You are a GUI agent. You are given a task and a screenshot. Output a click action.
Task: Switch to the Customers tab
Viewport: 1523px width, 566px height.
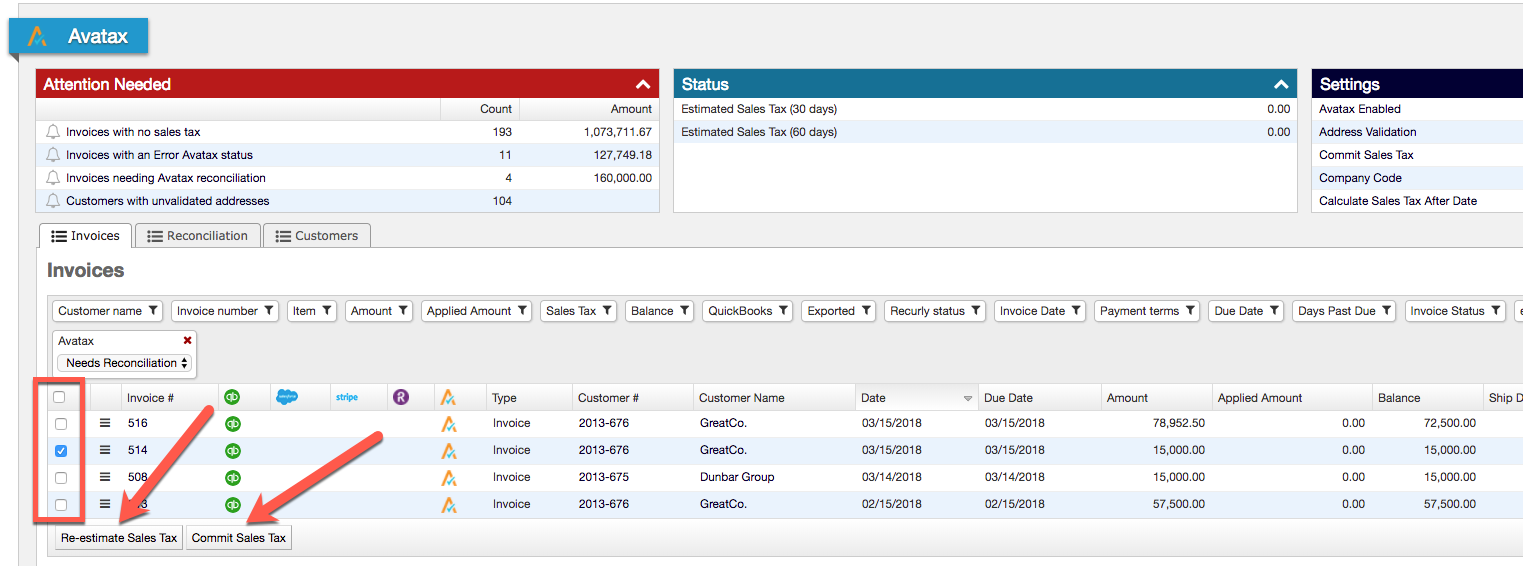point(316,236)
